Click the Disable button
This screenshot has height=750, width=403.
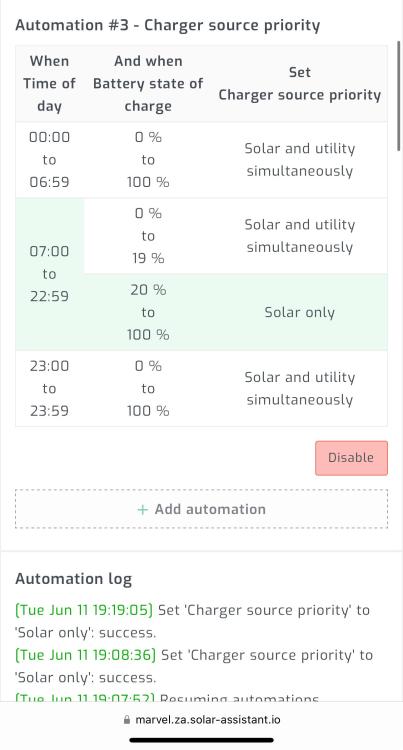tap(351, 458)
